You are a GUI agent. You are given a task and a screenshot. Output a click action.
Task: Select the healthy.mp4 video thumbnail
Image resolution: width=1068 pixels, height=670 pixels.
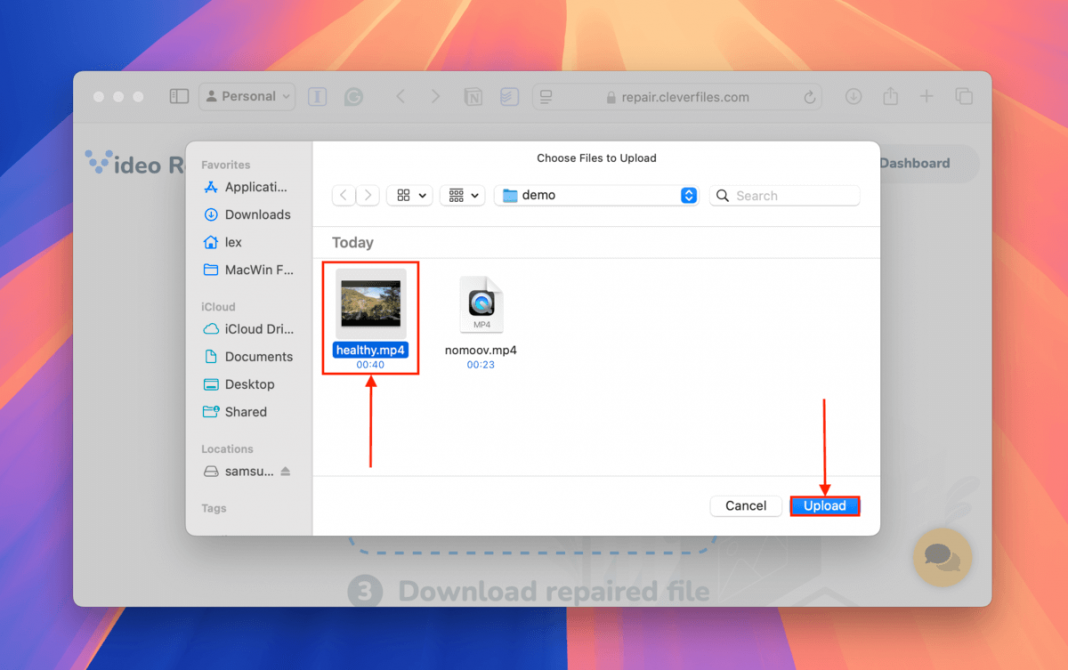coord(370,303)
